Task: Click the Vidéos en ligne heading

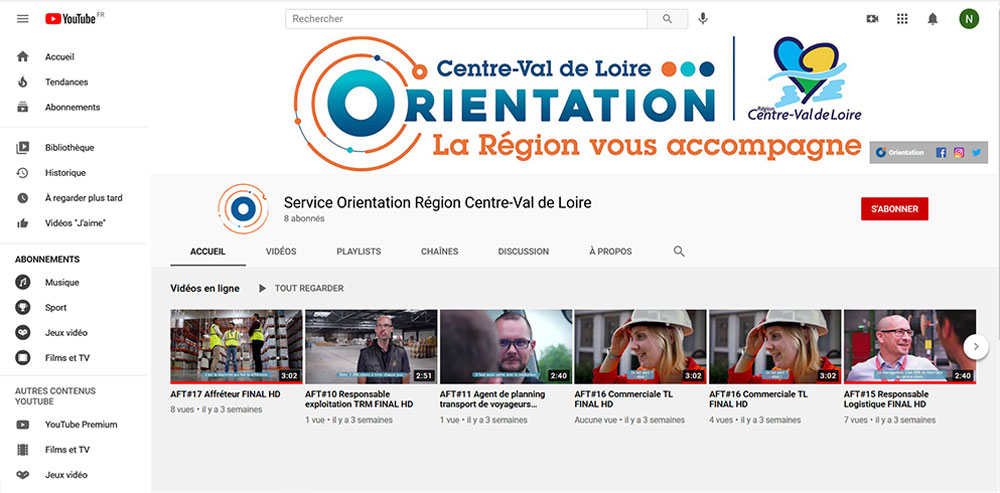Action: tap(205, 288)
